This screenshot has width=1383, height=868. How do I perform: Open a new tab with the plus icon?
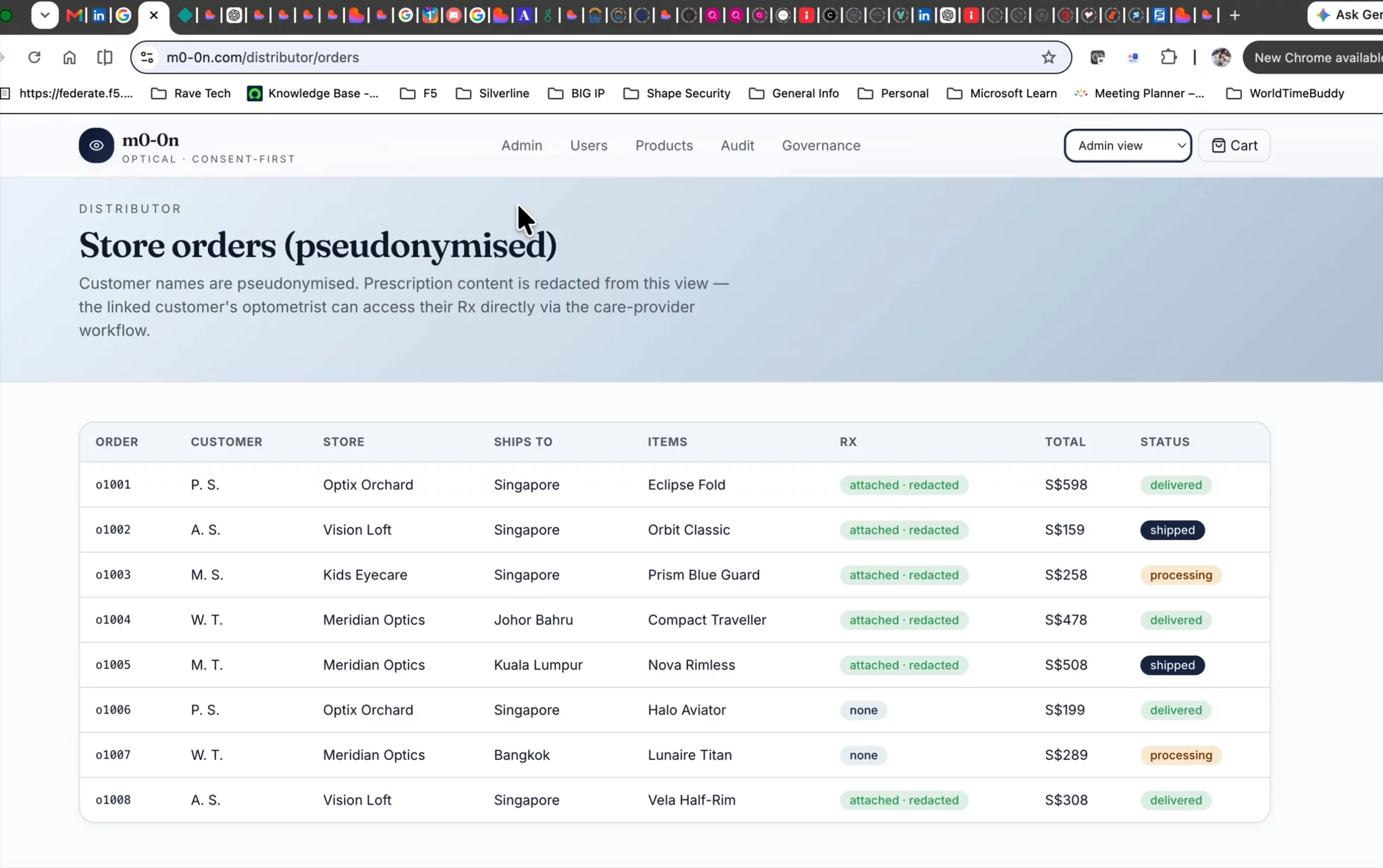(1234, 15)
